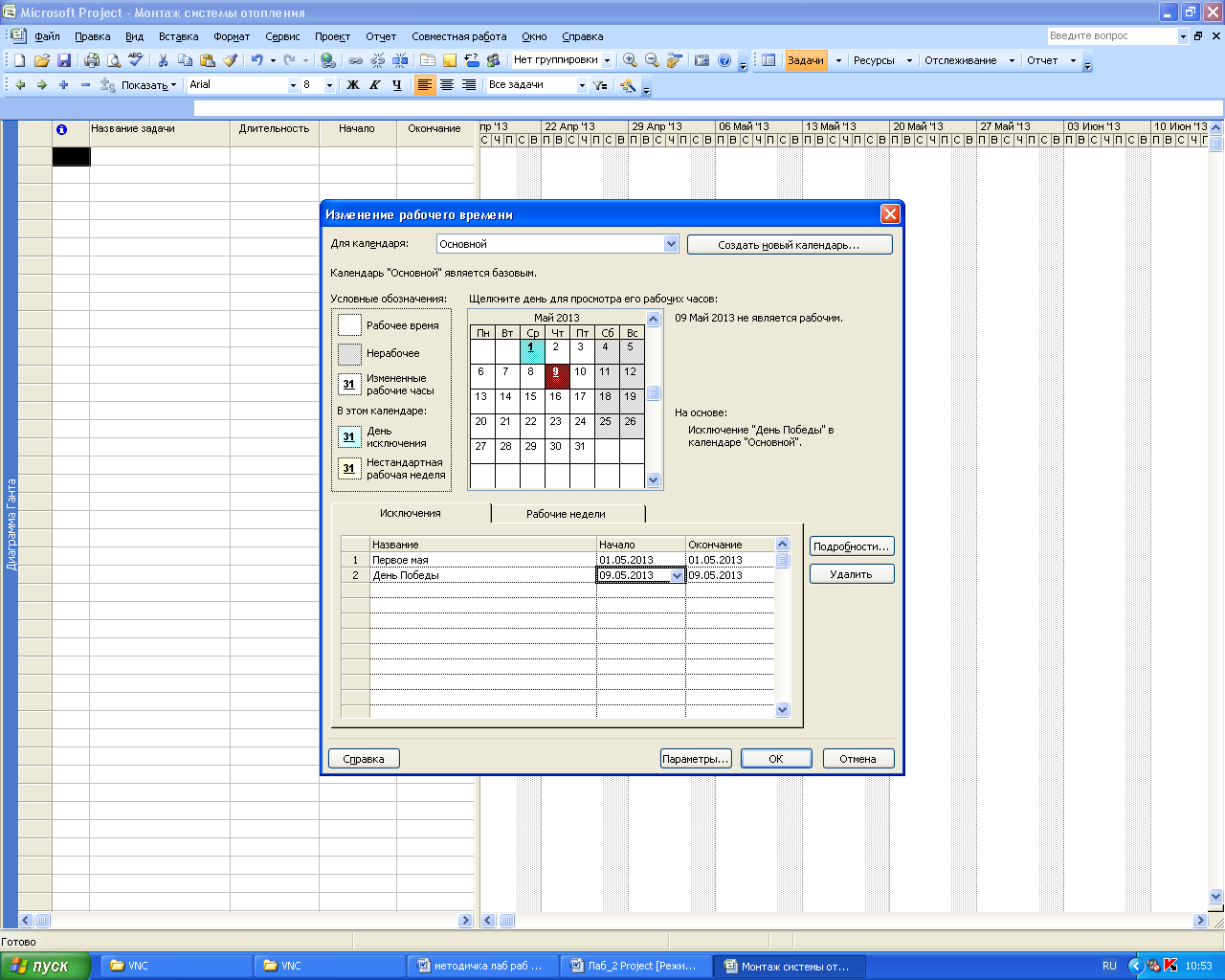Toggle the Project Guide panel icon

tap(768, 60)
